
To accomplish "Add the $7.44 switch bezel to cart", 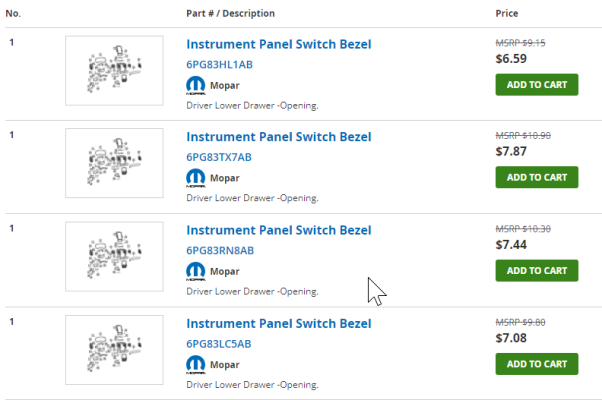I will coord(537,271).
